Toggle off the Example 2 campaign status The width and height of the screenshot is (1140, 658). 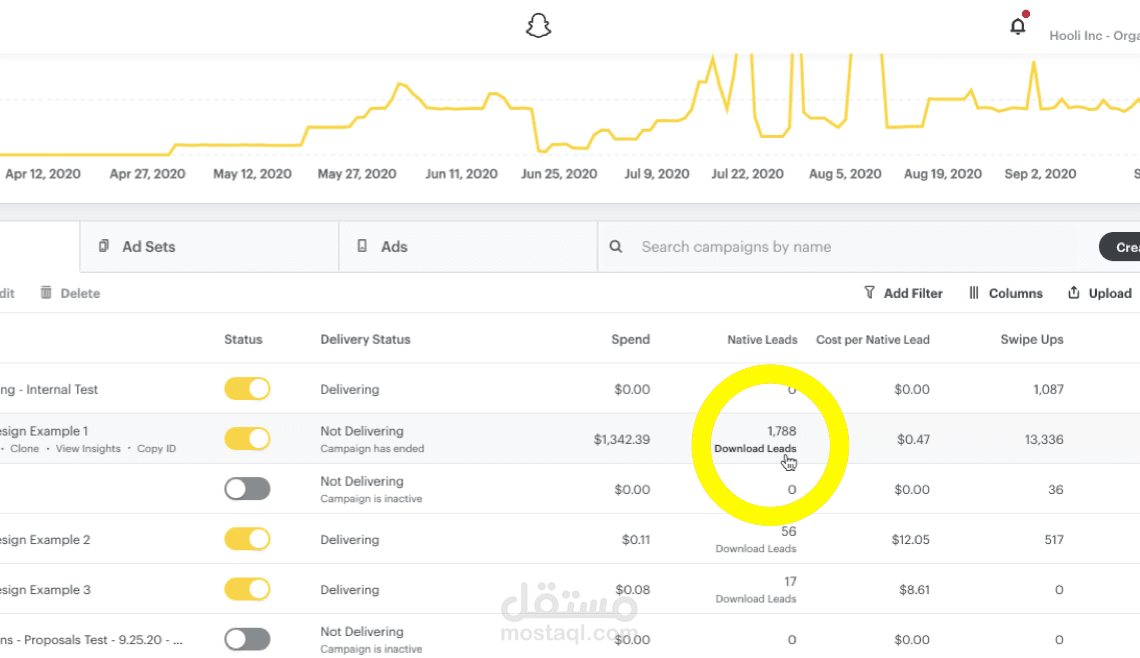(x=247, y=539)
